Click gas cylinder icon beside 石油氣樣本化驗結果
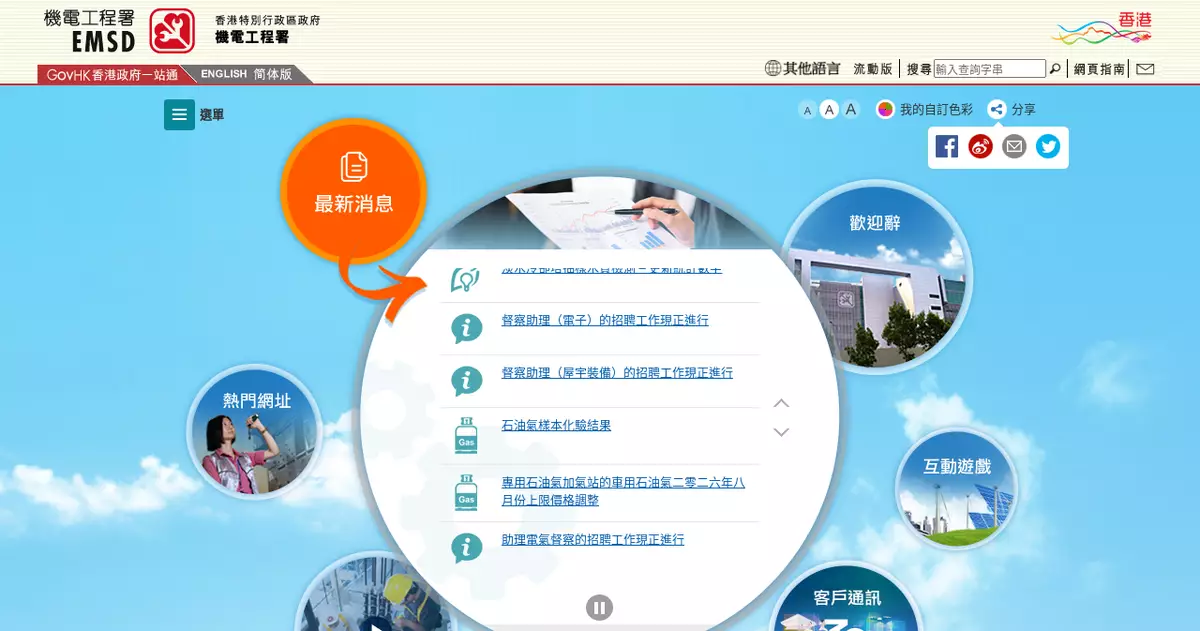The height and width of the screenshot is (631, 1200). 466,435
